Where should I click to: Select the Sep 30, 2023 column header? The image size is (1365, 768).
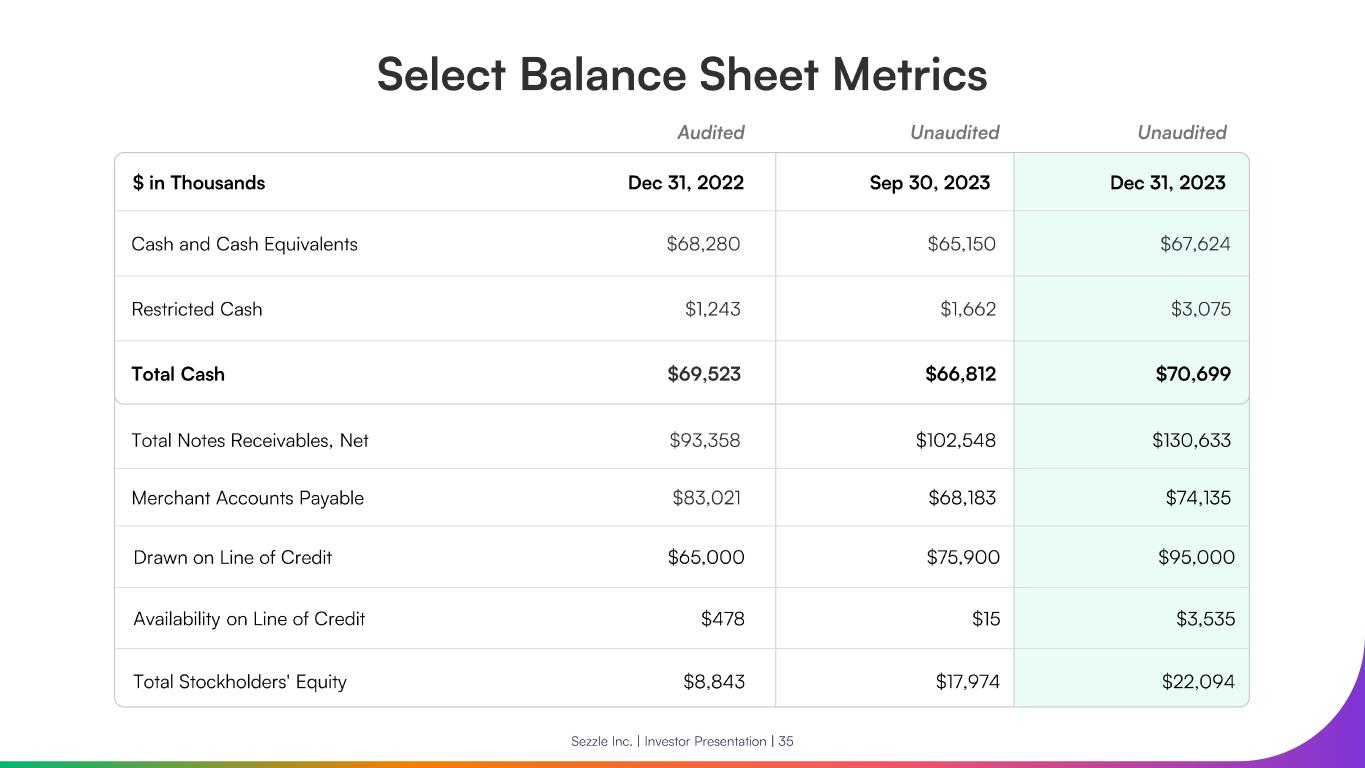point(930,183)
